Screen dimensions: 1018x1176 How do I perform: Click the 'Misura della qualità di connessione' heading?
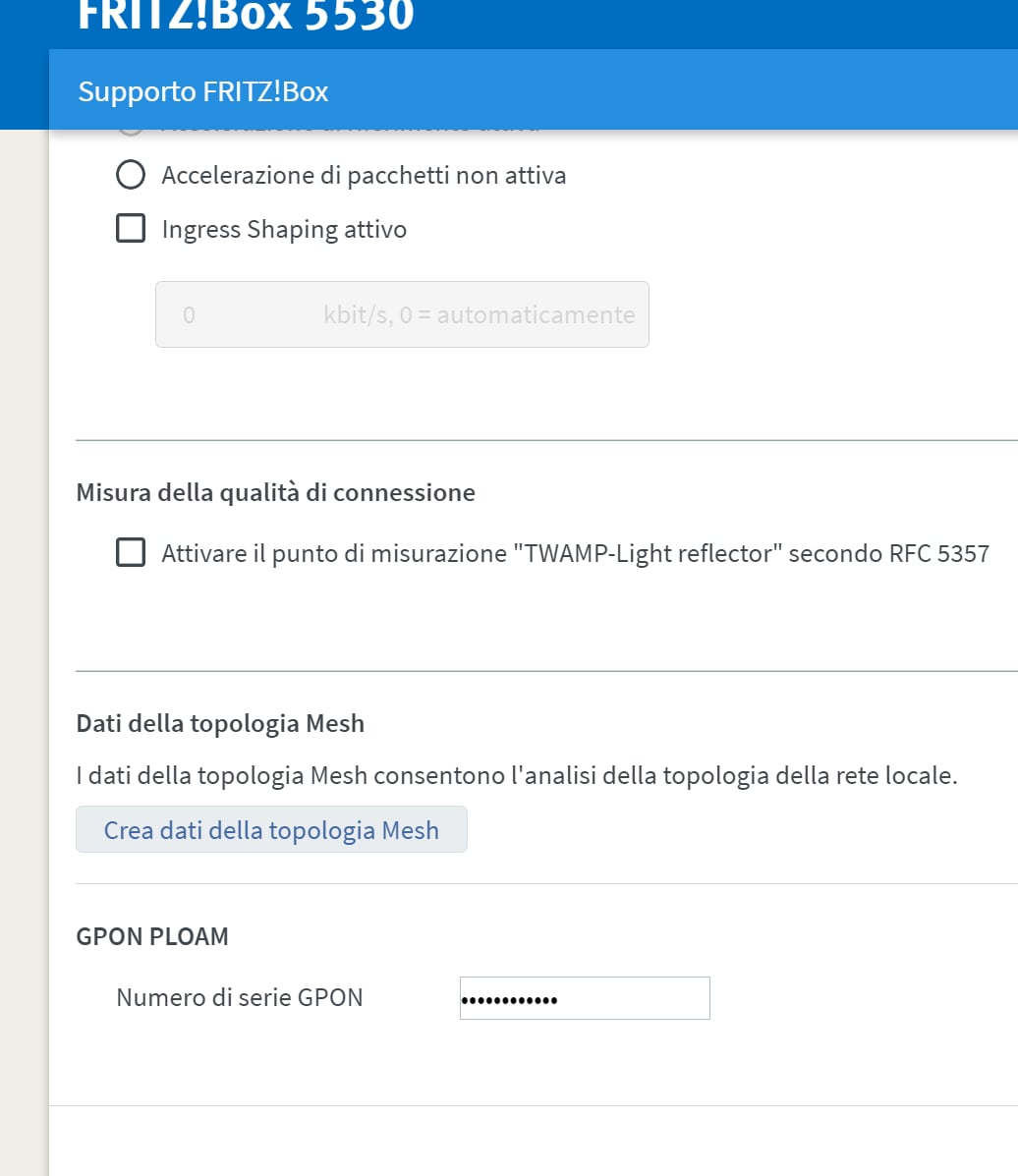275,492
